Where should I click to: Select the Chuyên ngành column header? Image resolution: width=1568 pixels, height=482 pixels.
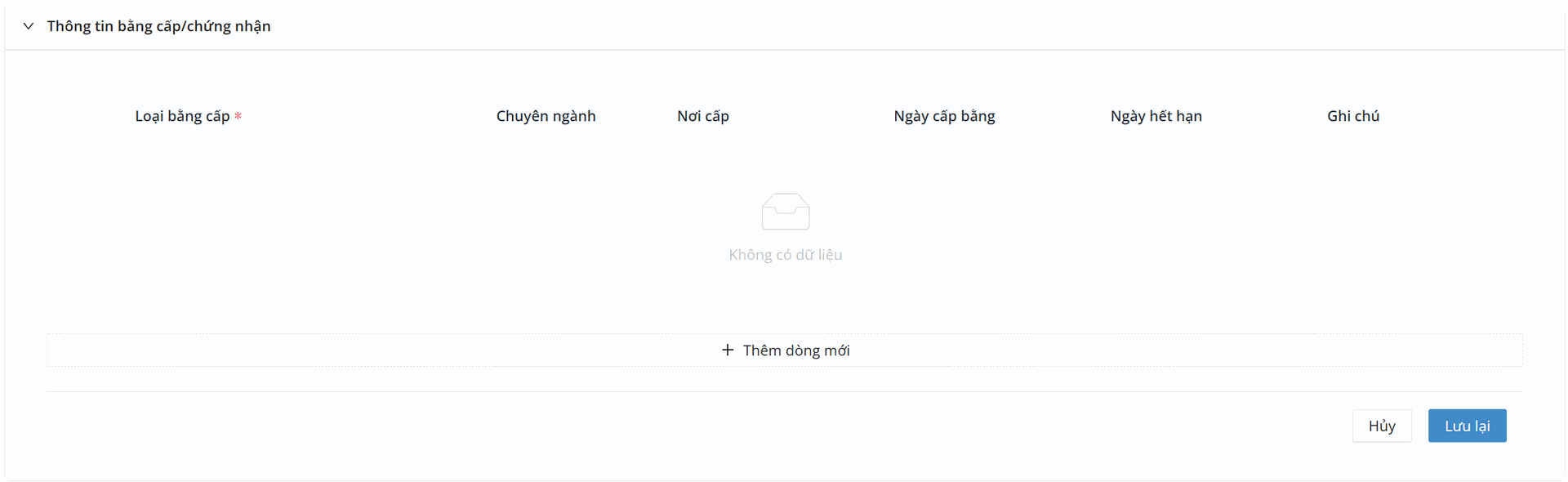[546, 116]
